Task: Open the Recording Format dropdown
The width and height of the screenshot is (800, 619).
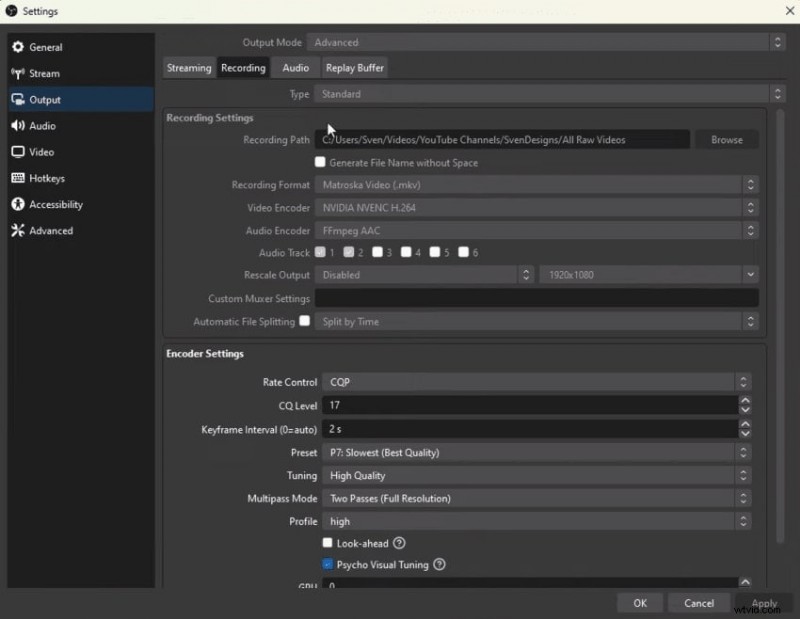Action: click(536, 185)
